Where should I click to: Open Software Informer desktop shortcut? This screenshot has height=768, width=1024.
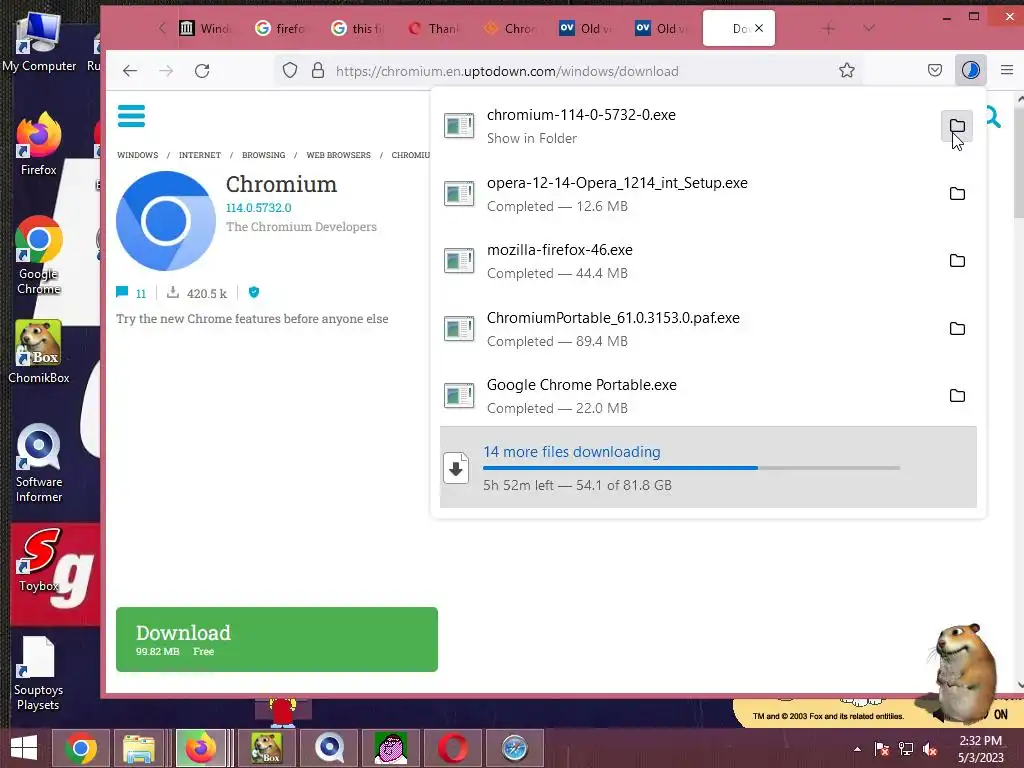(39, 463)
